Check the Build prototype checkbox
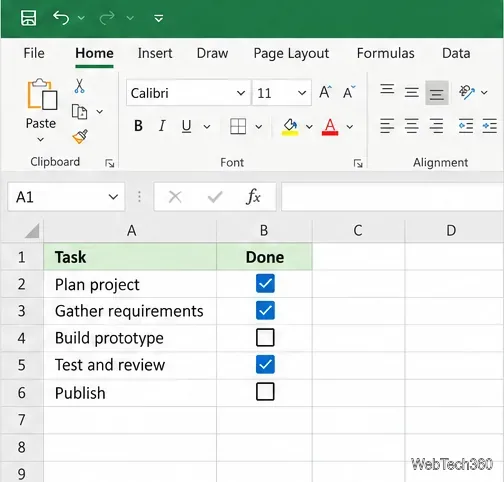This screenshot has width=504, height=482. coord(265,337)
